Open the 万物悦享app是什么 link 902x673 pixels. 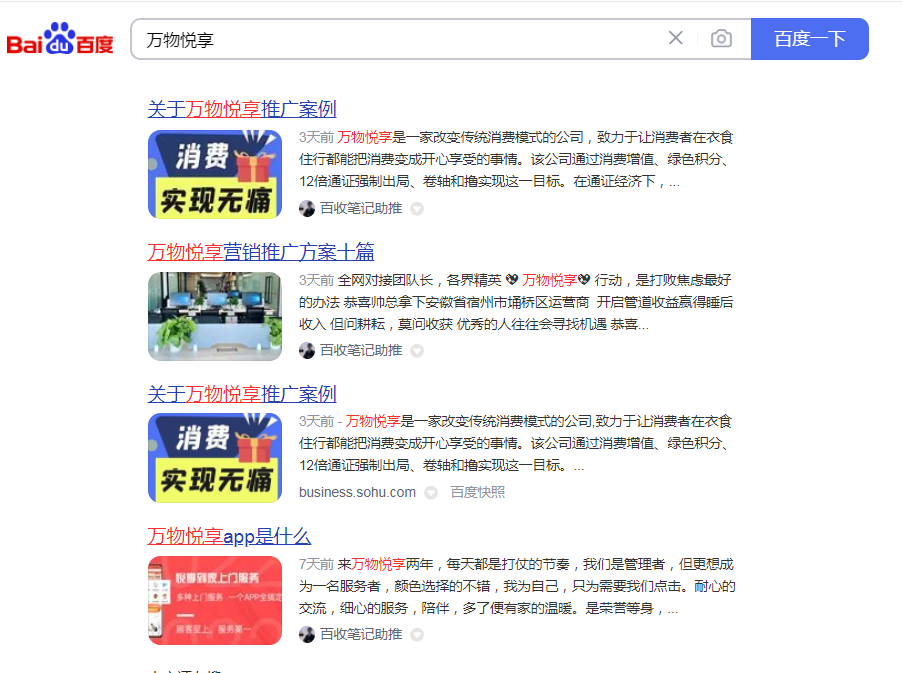(x=229, y=536)
